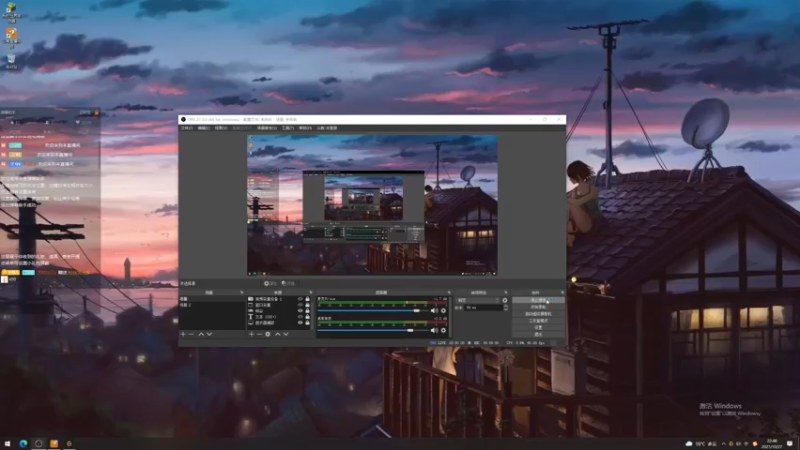Image resolution: width=800 pixels, height=450 pixels.
Task: Open settings gear for the lower mixer track
Action: (x=443, y=331)
